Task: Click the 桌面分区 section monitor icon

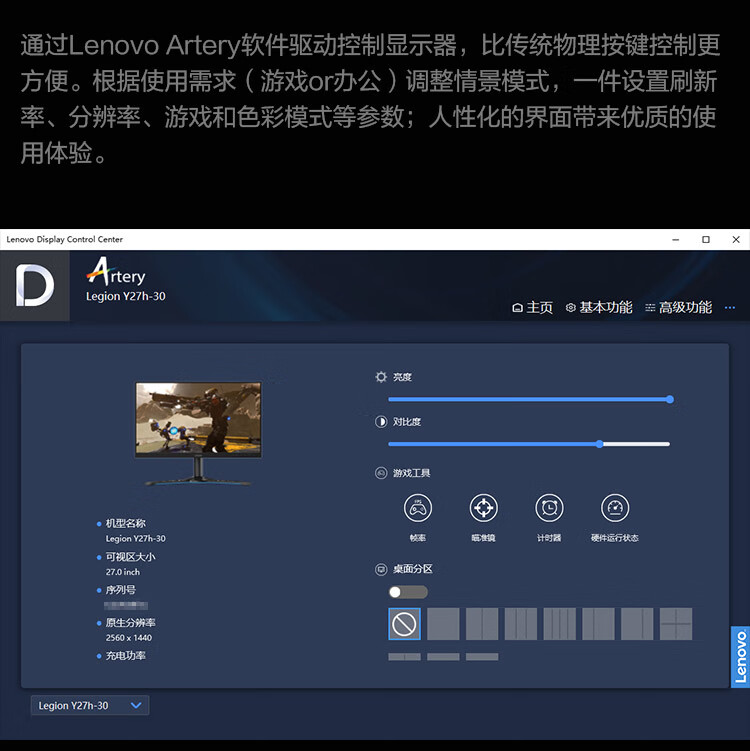Action: (381, 569)
